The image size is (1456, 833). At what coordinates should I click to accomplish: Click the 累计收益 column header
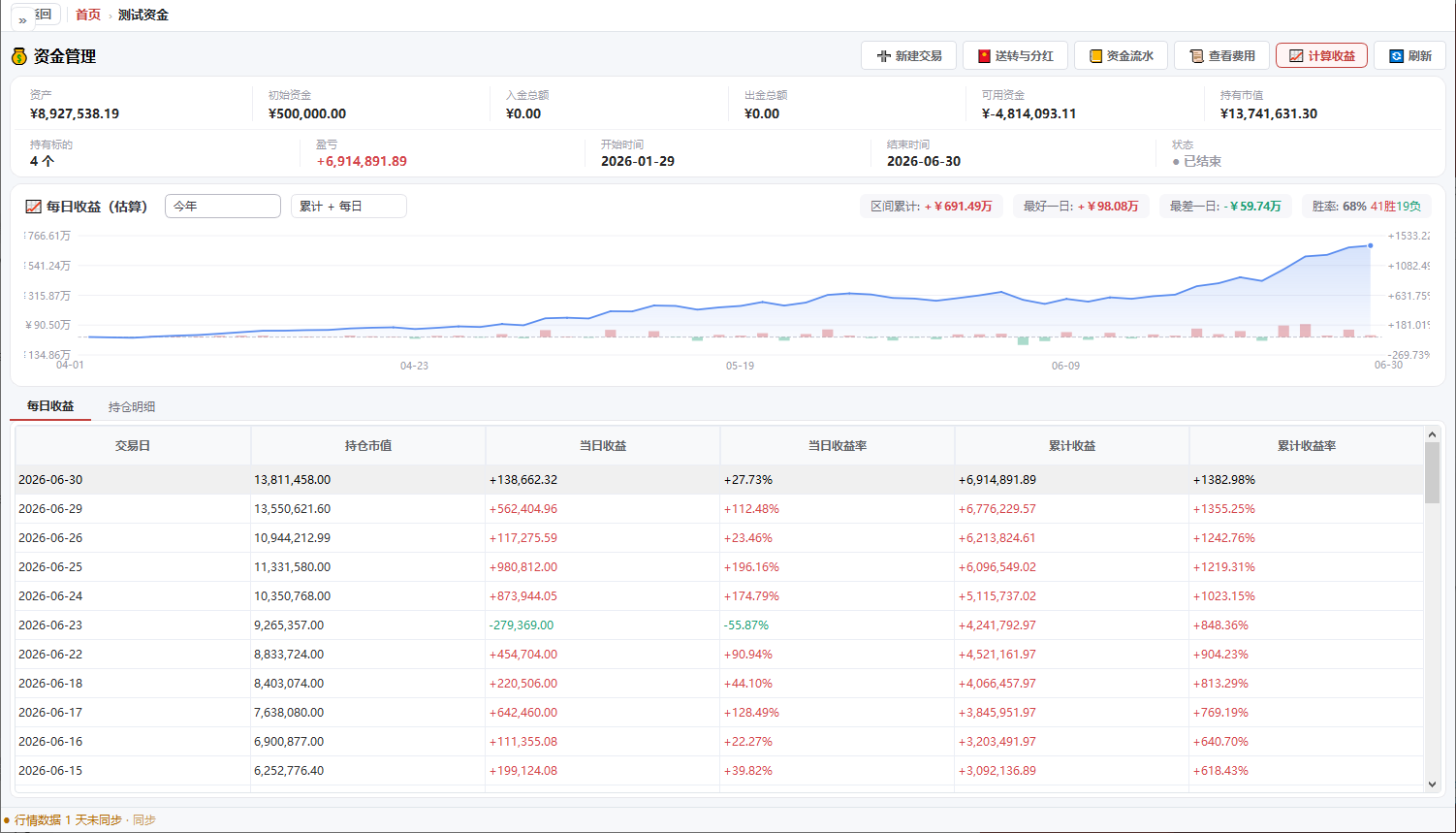point(1072,446)
